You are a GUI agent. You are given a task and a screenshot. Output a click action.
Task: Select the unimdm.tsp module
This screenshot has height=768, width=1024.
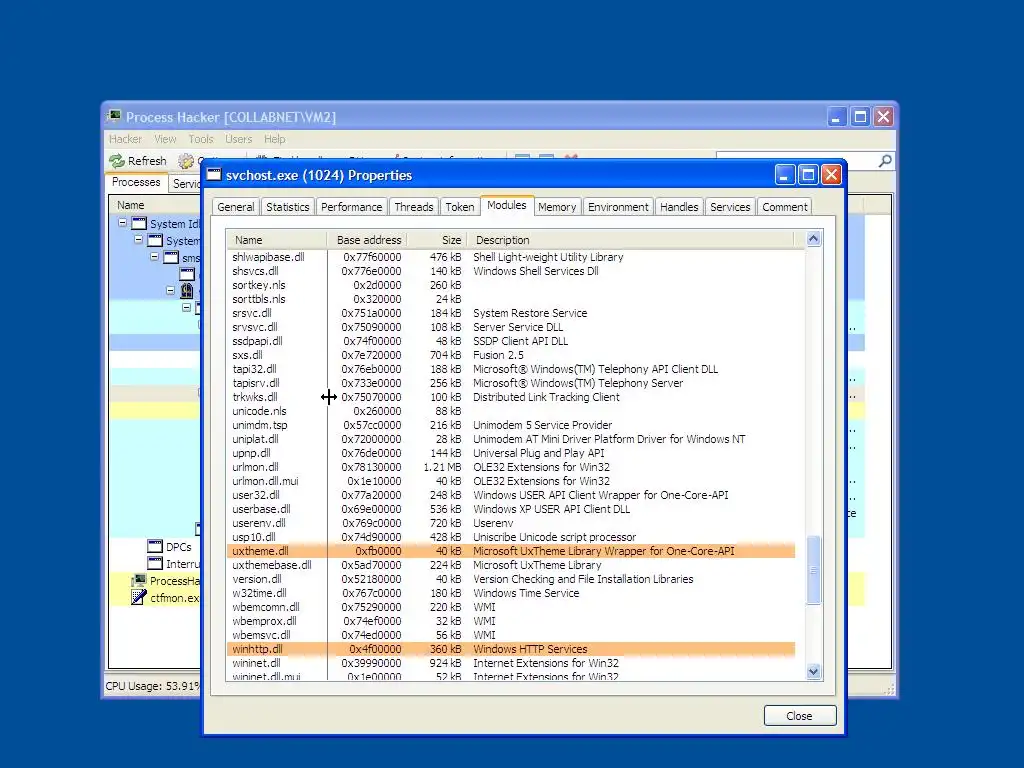click(260, 425)
